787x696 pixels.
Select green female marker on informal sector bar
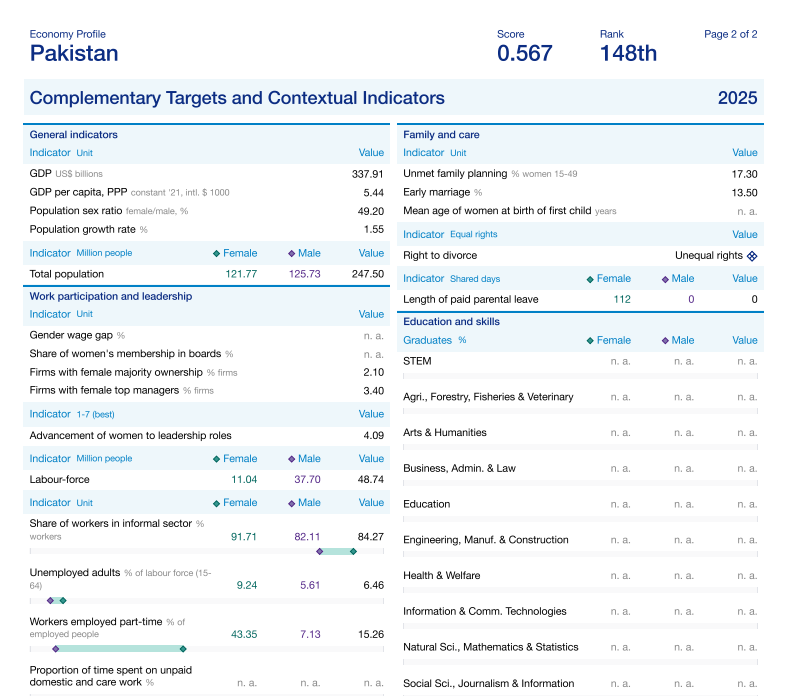[353, 551]
